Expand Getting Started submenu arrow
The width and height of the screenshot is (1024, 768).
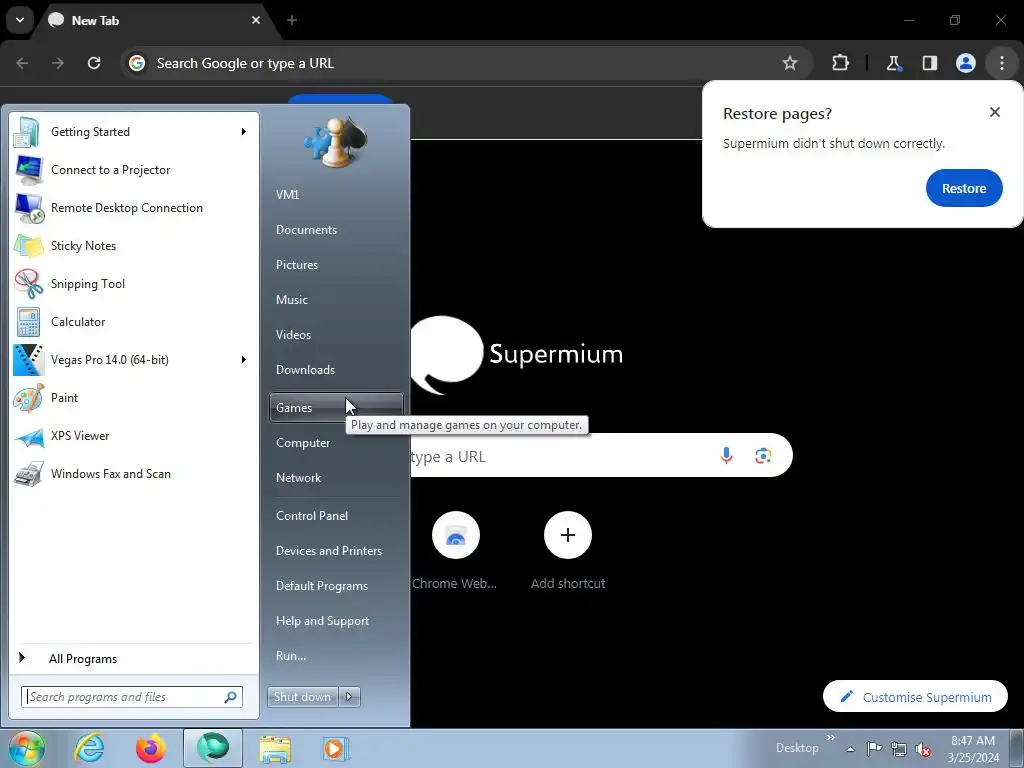[244, 132]
